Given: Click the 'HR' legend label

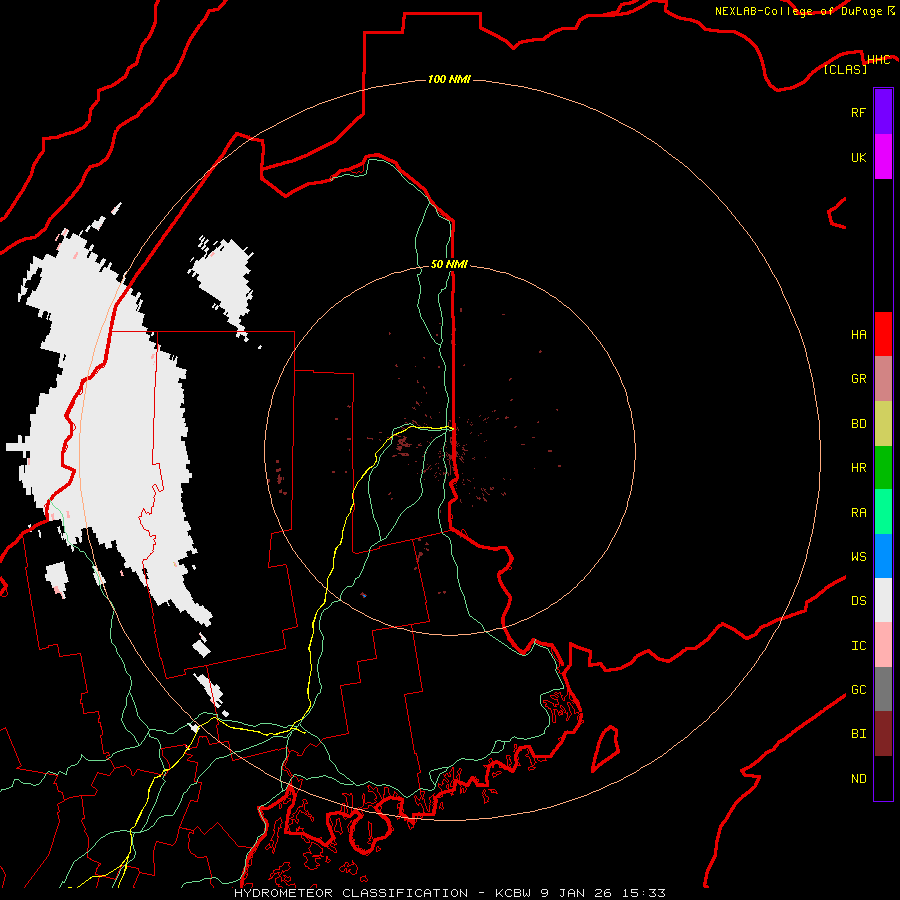Looking at the screenshot, I should (858, 468).
